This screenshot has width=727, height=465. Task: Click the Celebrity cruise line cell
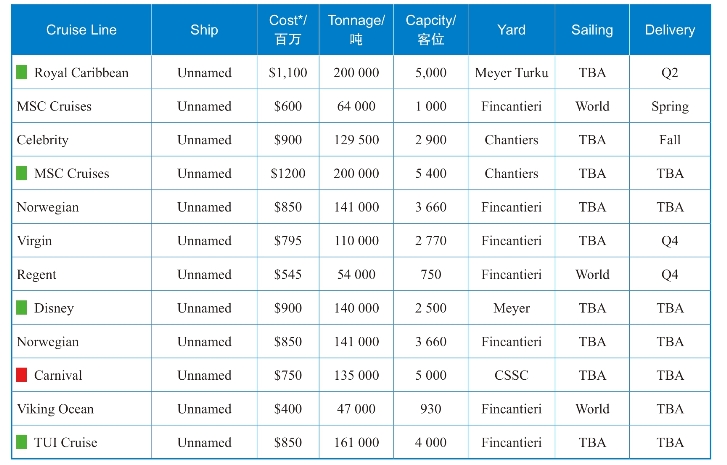[x=43, y=140]
